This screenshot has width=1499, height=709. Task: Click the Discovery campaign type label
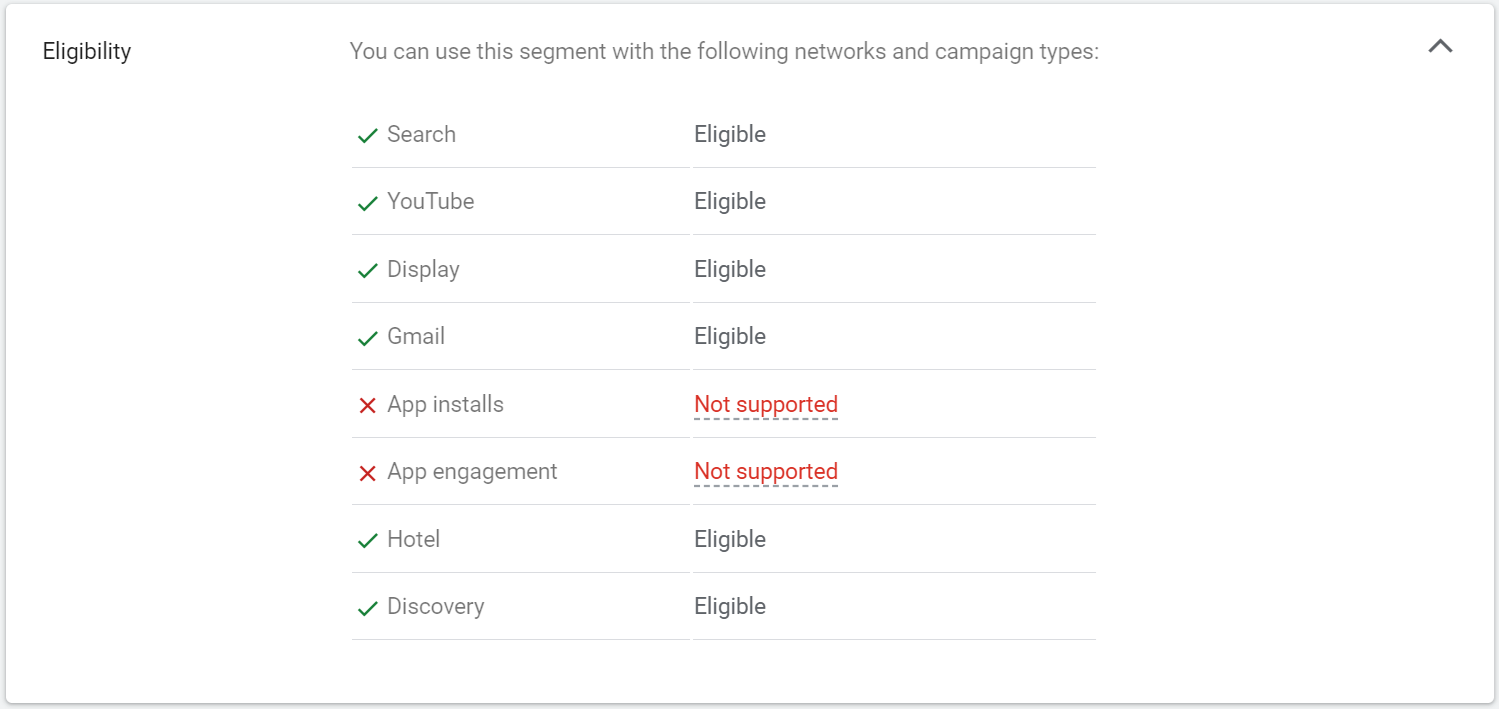pos(435,606)
